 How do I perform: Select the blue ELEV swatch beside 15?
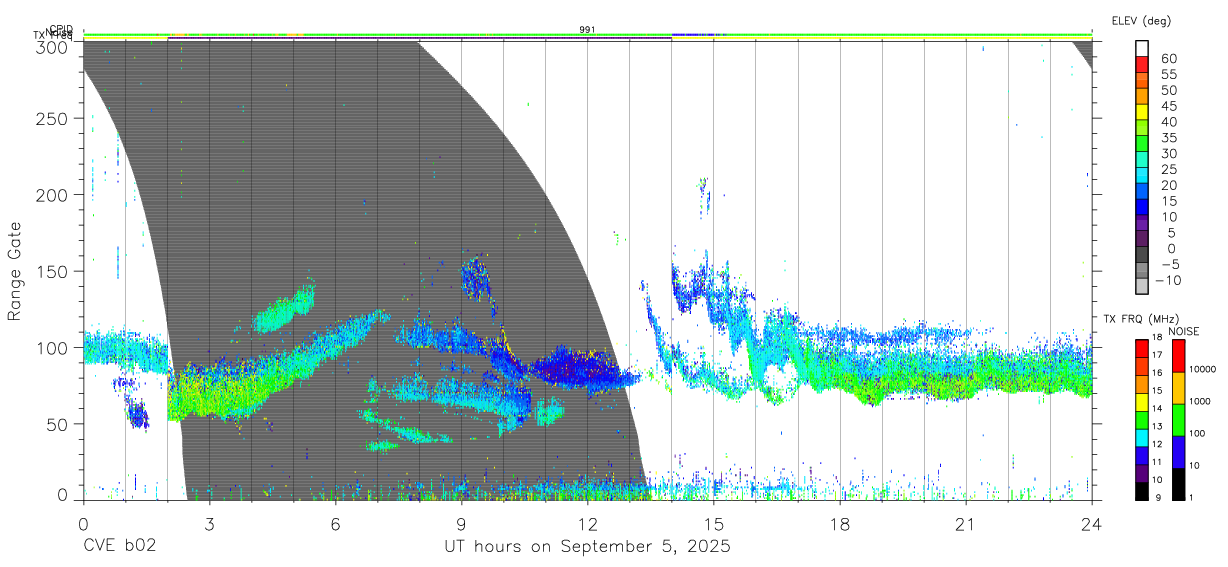[x=1143, y=207]
